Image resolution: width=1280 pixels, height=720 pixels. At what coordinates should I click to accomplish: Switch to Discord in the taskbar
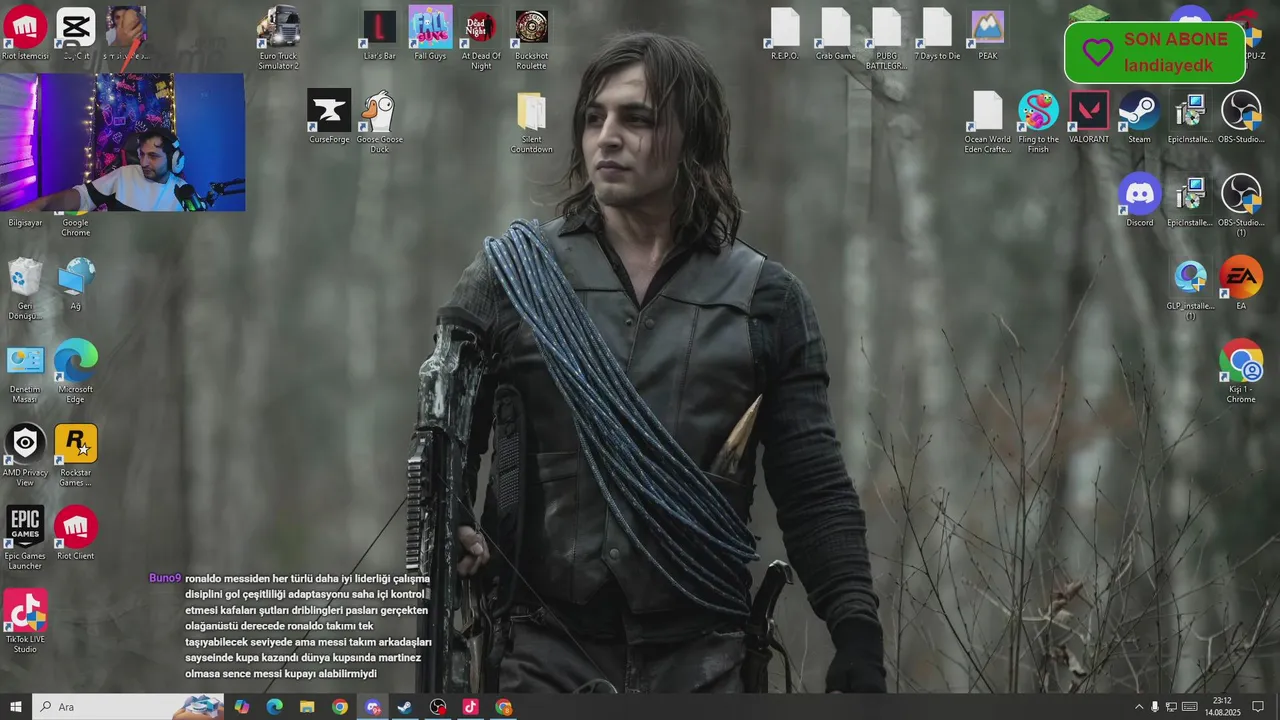(373, 707)
